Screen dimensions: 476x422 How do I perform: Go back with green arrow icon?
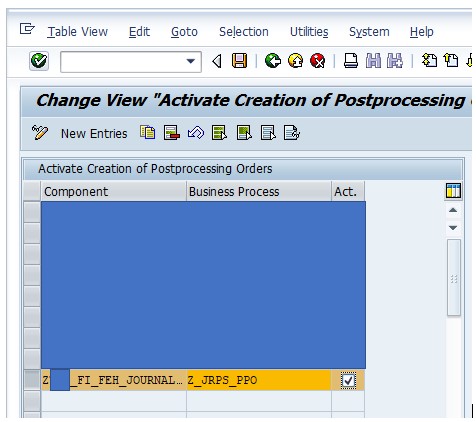273,61
